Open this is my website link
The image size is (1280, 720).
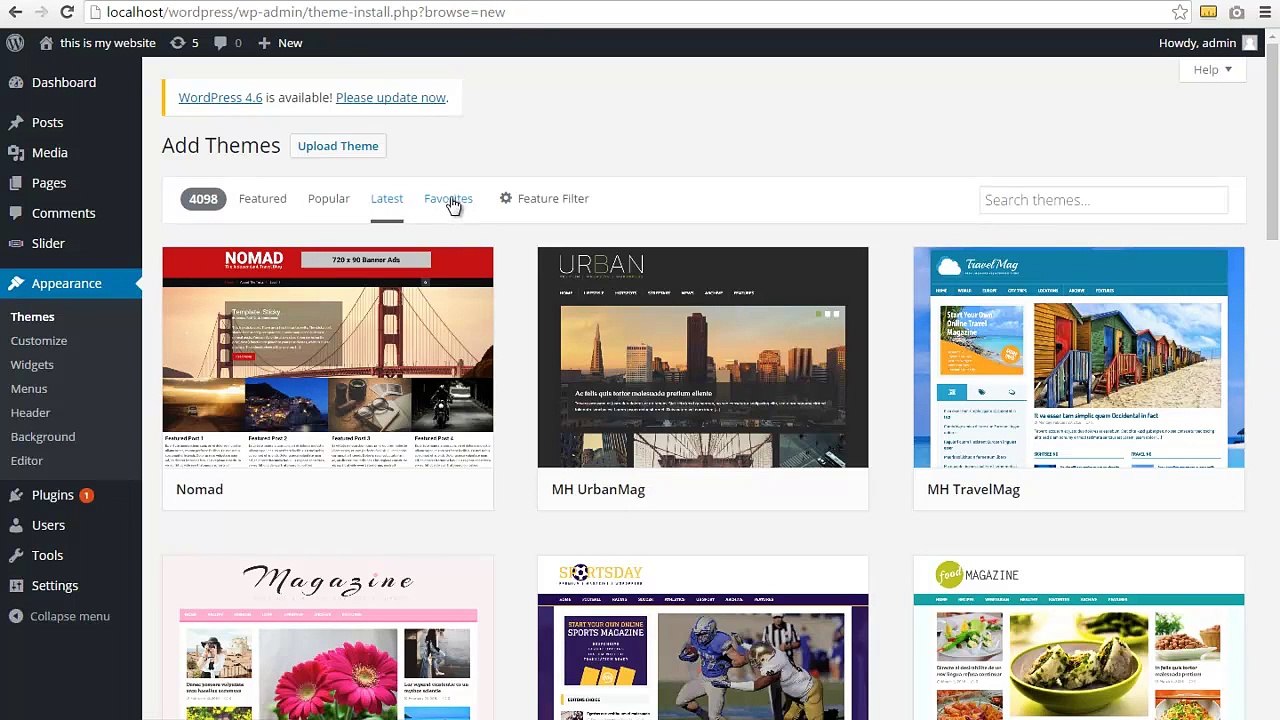pos(108,43)
